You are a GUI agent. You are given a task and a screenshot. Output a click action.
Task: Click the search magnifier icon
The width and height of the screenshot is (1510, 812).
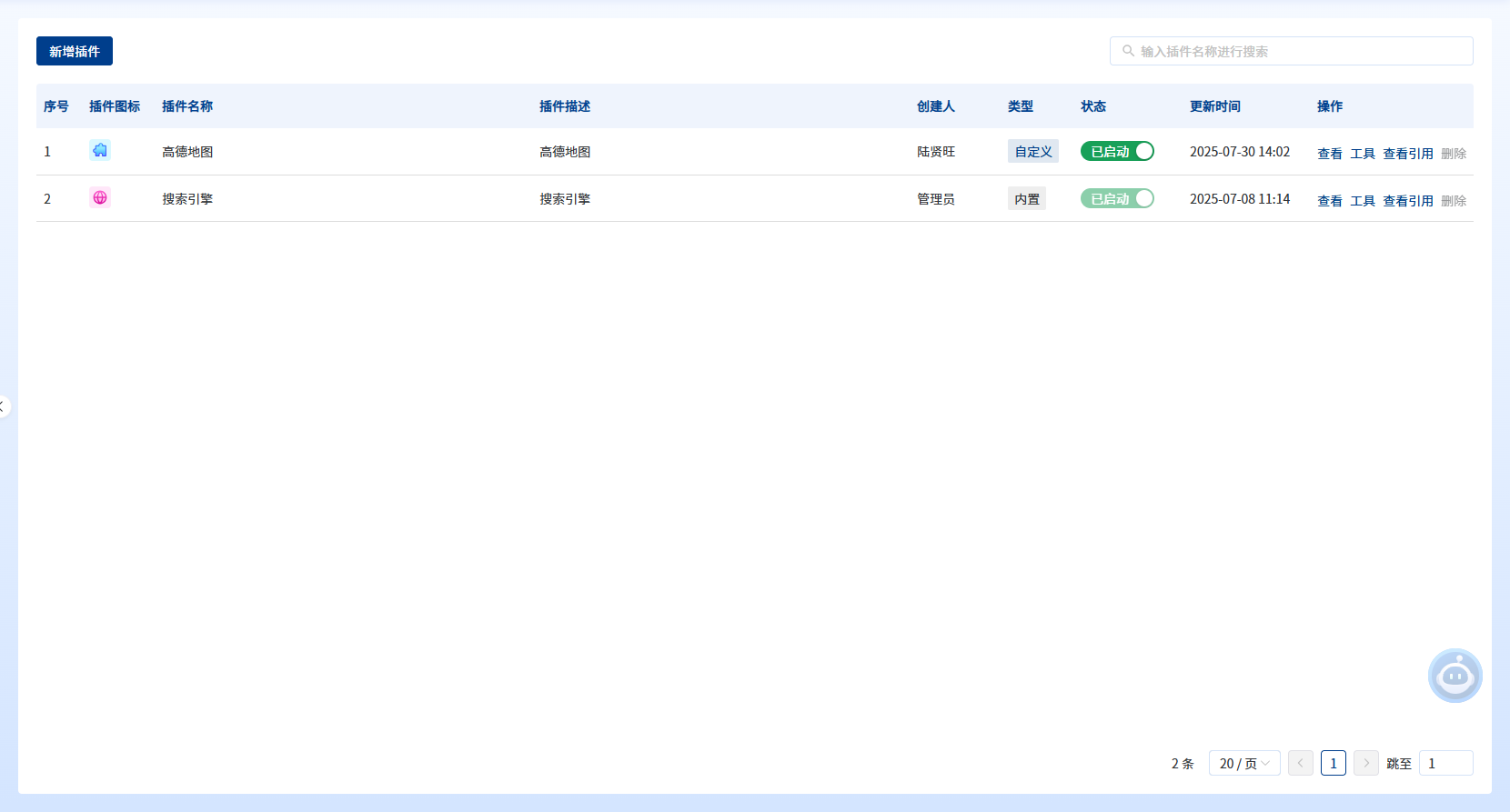coord(1128,51)
